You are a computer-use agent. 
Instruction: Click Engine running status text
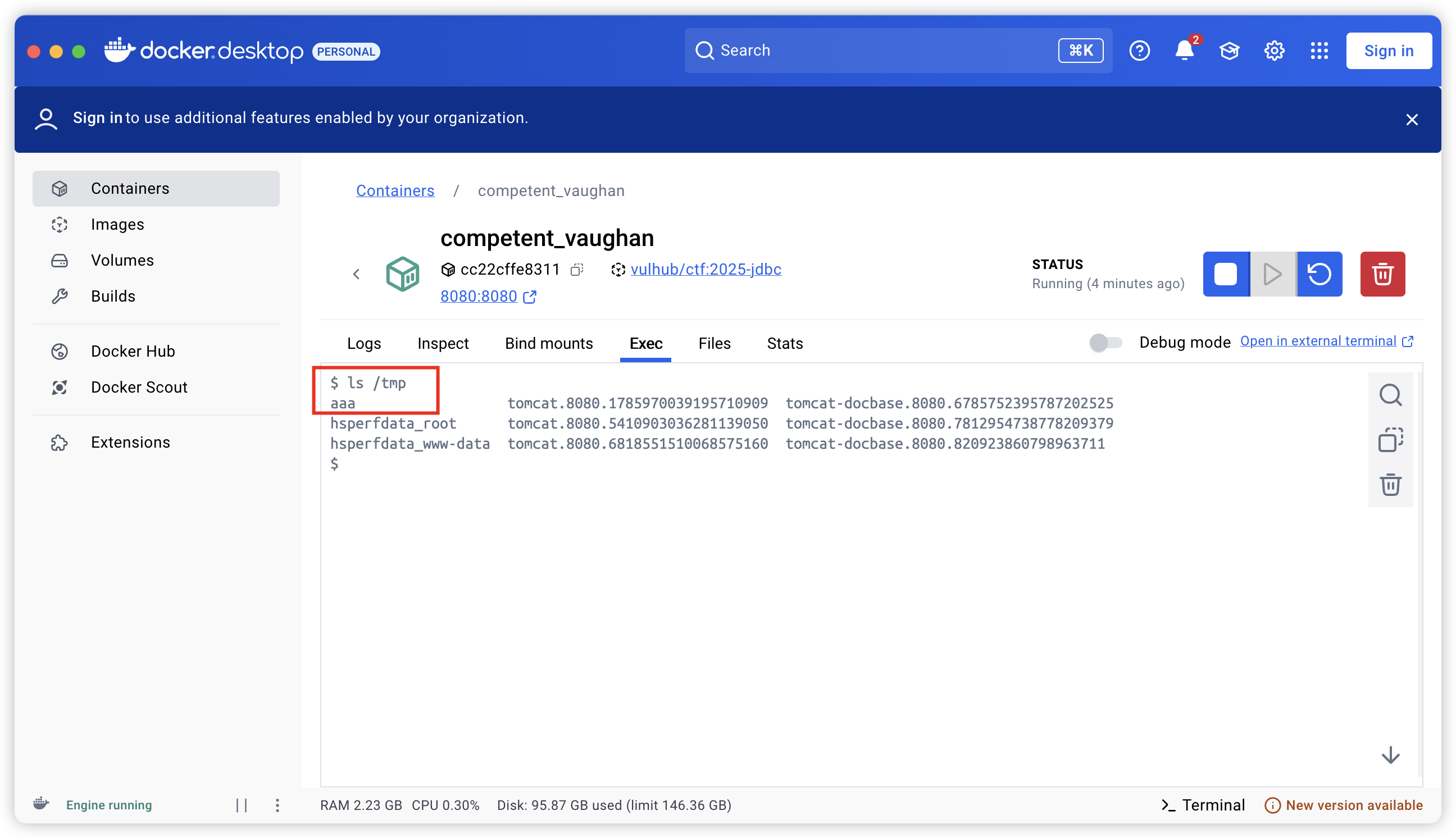coord(109,805)
